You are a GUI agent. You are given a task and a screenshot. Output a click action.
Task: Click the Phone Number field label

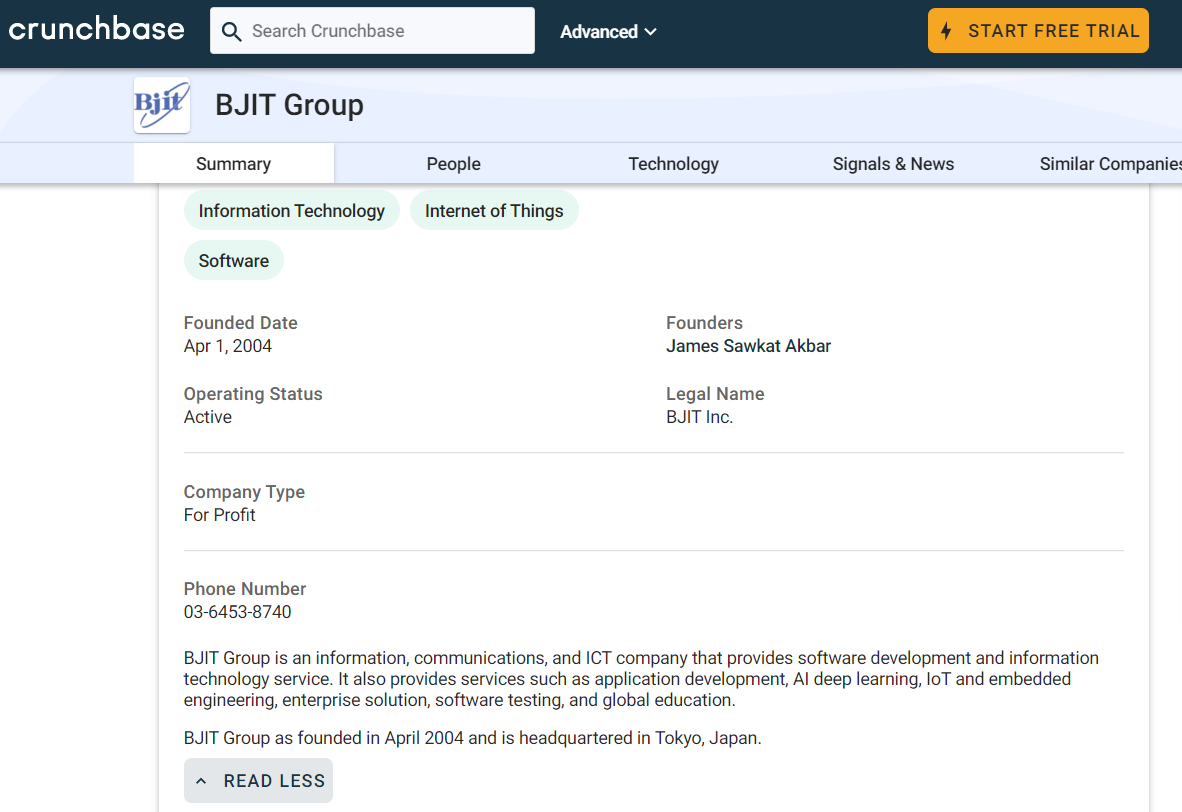click(245, 589)
